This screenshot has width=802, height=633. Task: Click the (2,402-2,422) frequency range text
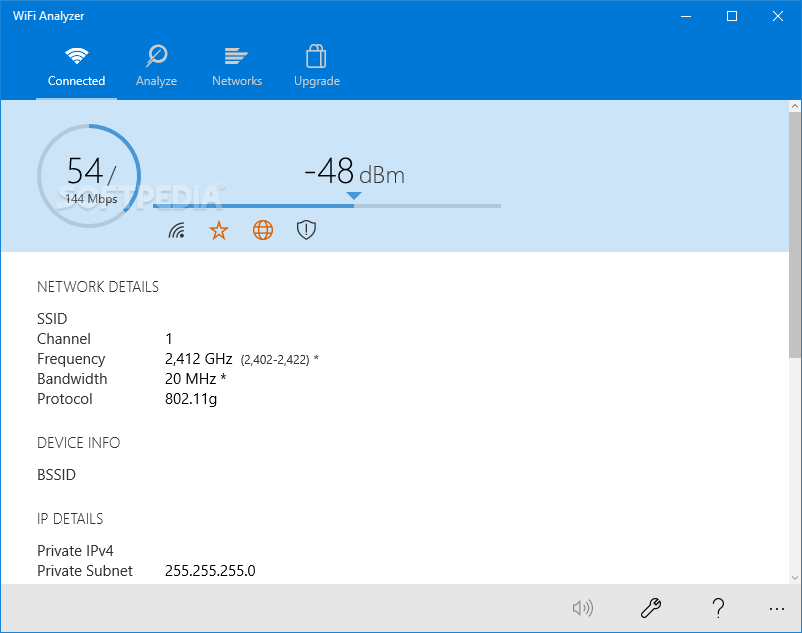coord(275,360)
